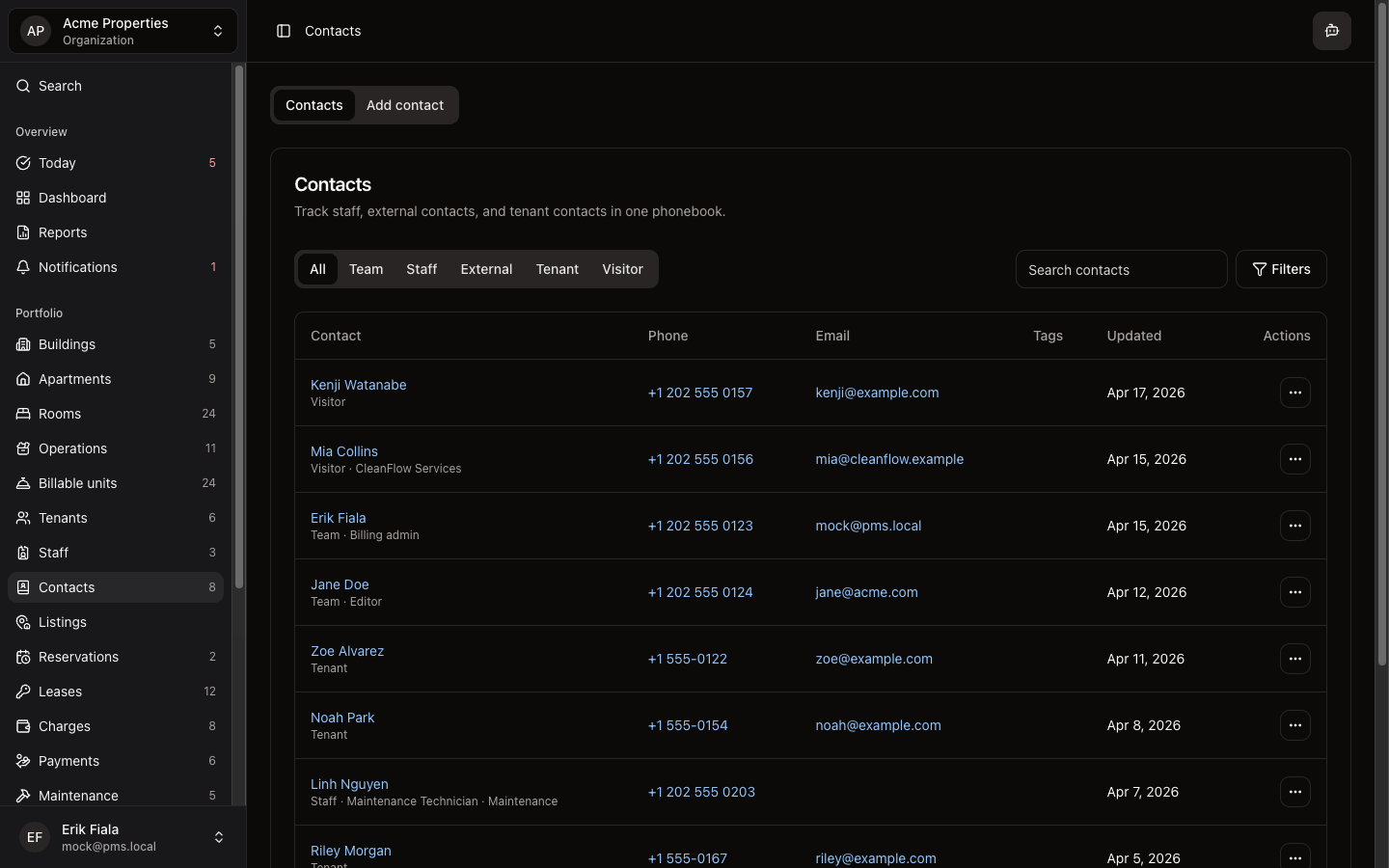The width and height of the screenshot is (1389, 868).
Task: Open the Filters button
Action: click(x=1280, y=269)
